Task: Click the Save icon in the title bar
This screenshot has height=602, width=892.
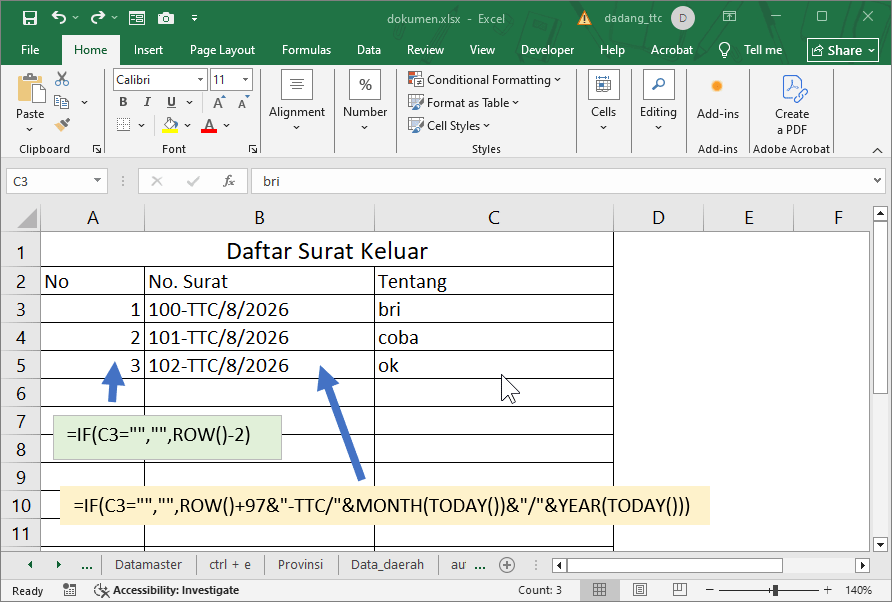Action: (x=30, y=18)
